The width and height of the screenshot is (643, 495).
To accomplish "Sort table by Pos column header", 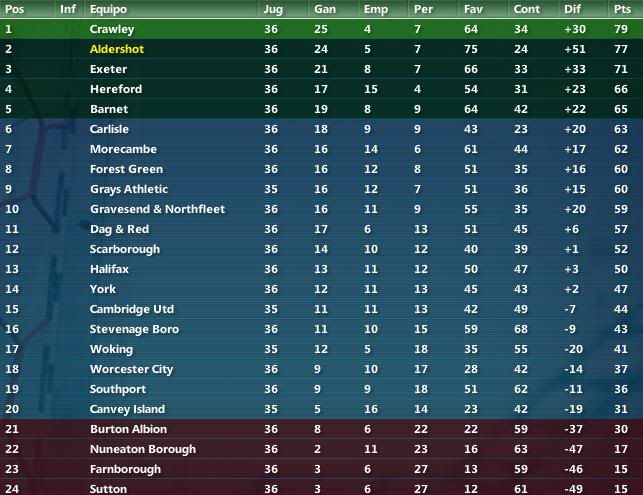I will [x=14, y=9].
